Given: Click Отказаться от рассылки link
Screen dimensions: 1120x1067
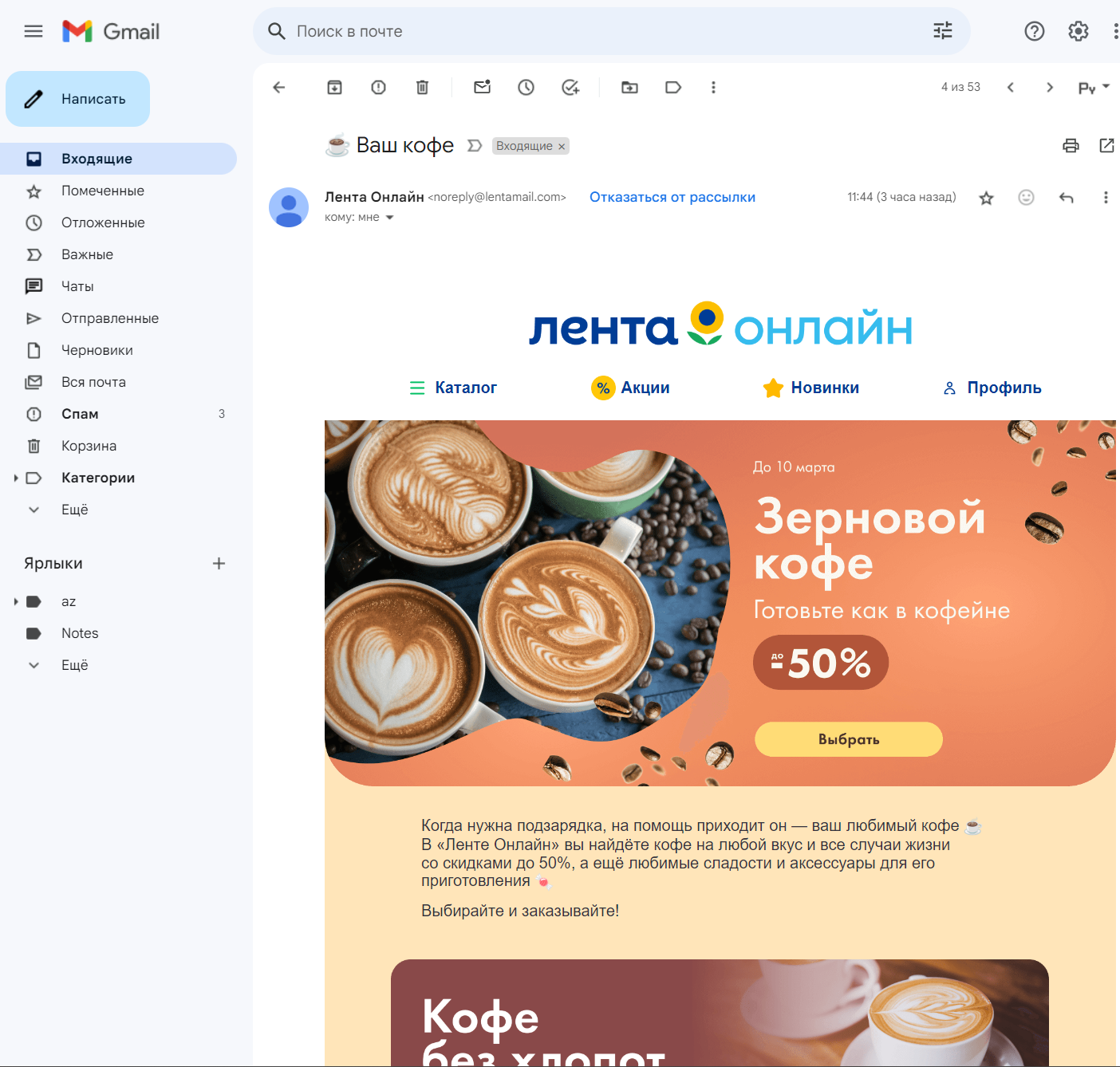Looking at the screenshot, I should pyautogui.click(x=672, y=197).
